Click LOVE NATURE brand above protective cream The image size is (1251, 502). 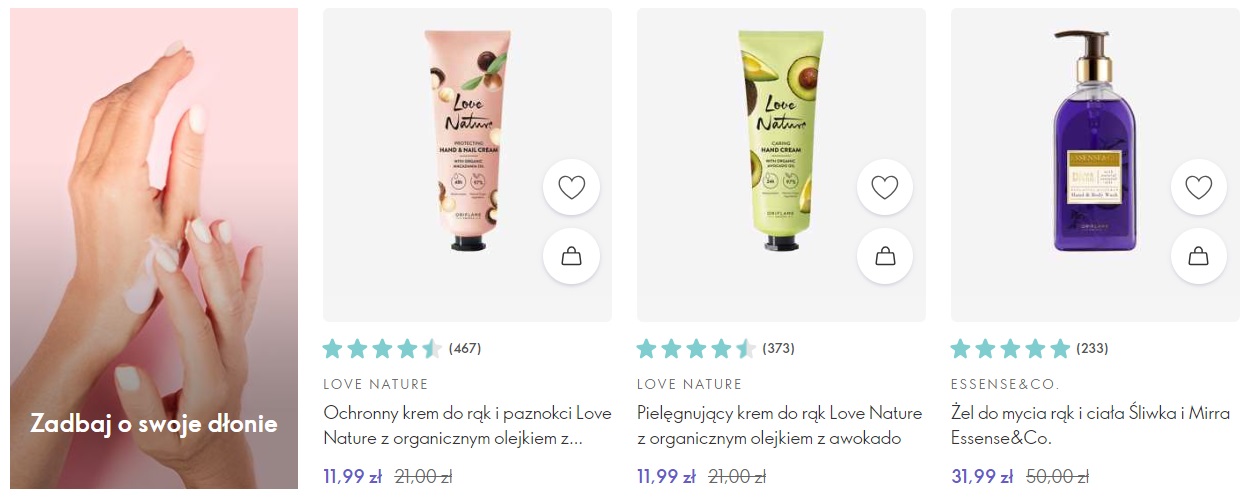pos(376,384)
